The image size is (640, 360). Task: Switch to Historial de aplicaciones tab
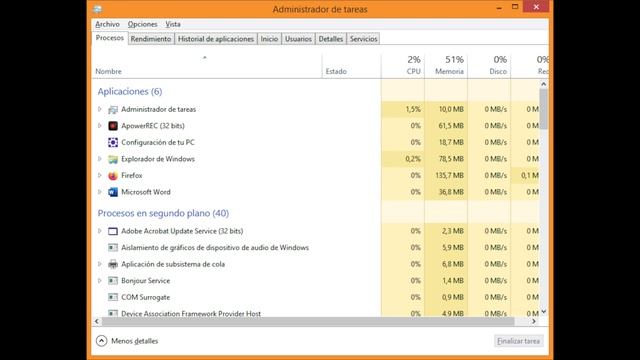pos(216,39)
